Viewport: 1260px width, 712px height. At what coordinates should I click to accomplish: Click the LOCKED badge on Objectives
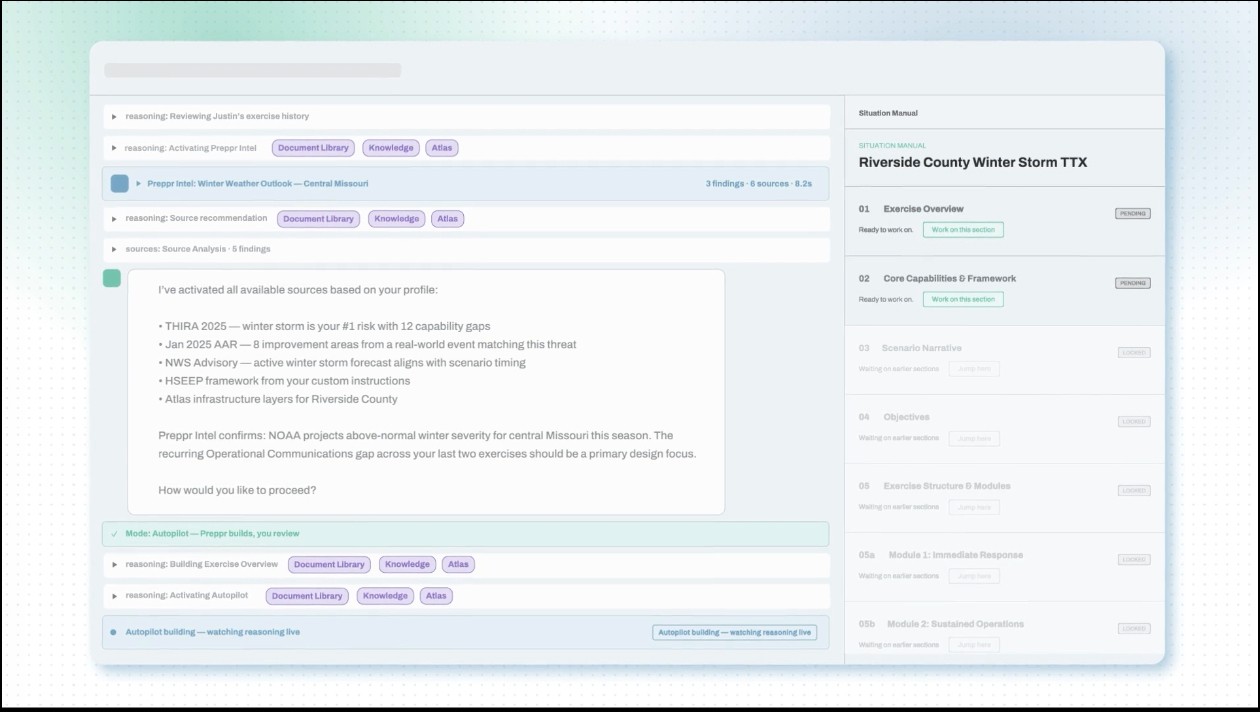(1134, 421)
